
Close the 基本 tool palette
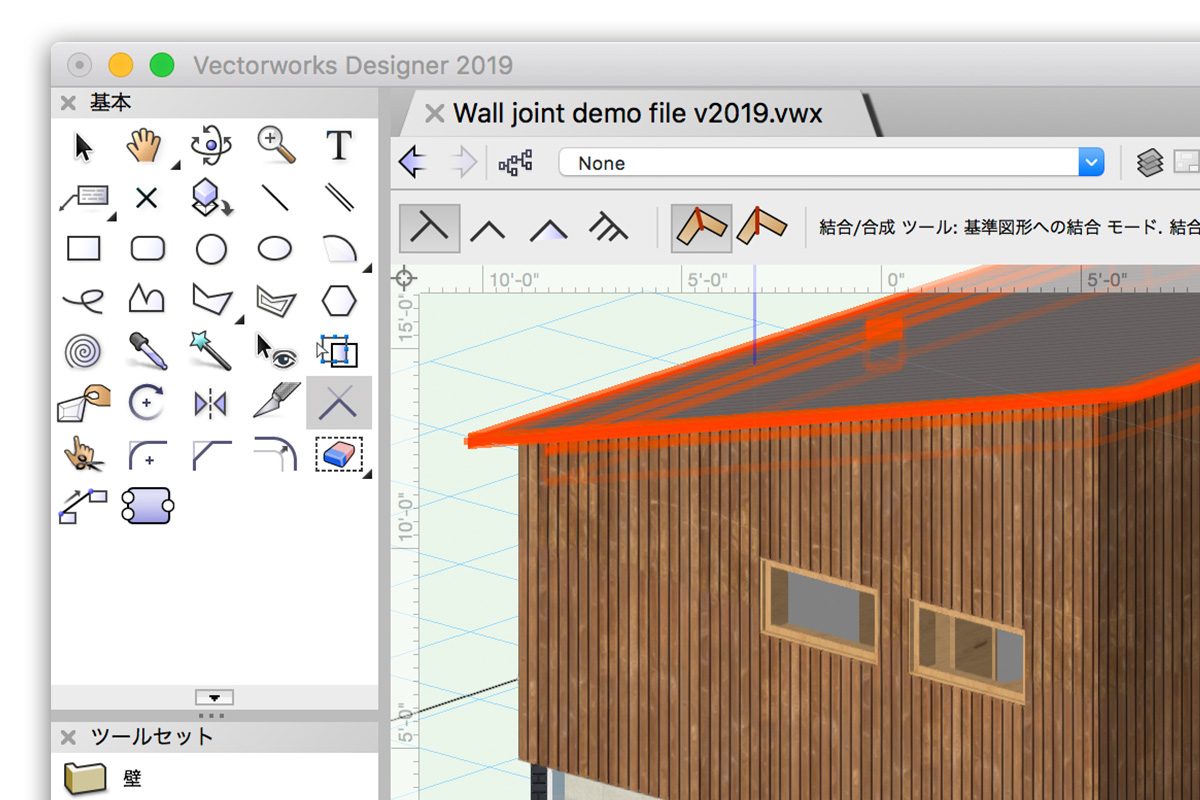pos(68,103)
